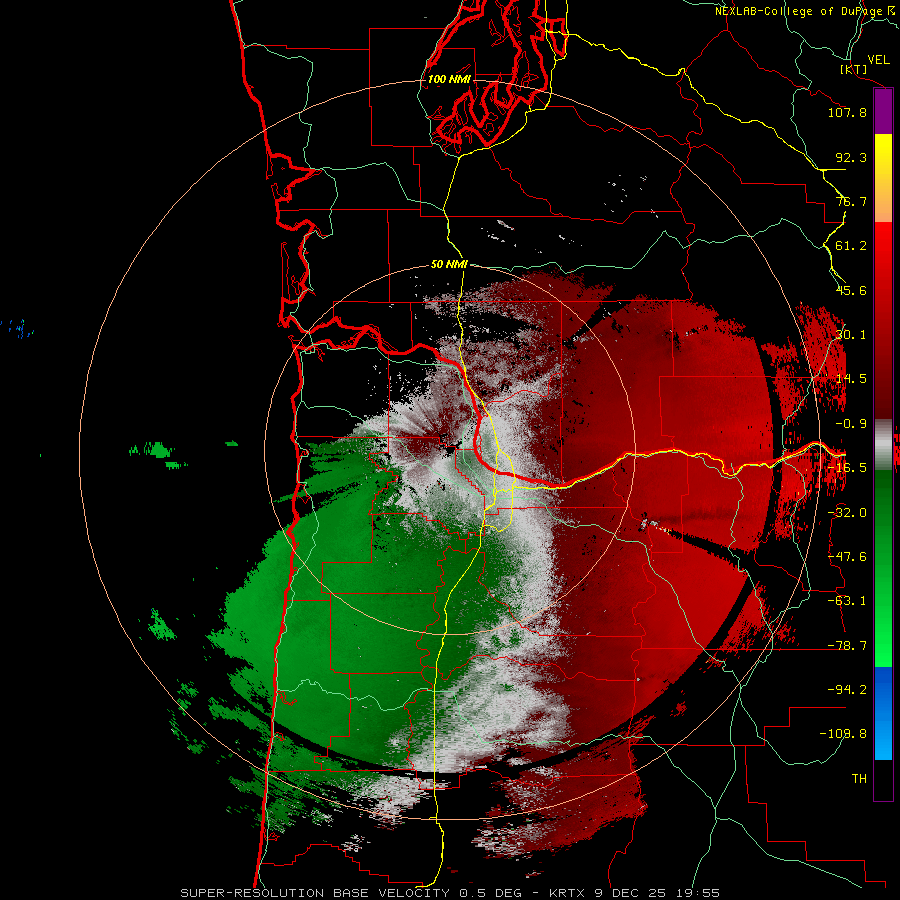Click the -47.6 scale value
This screenshot has height=900, width=900.
[x=847, y=557]
